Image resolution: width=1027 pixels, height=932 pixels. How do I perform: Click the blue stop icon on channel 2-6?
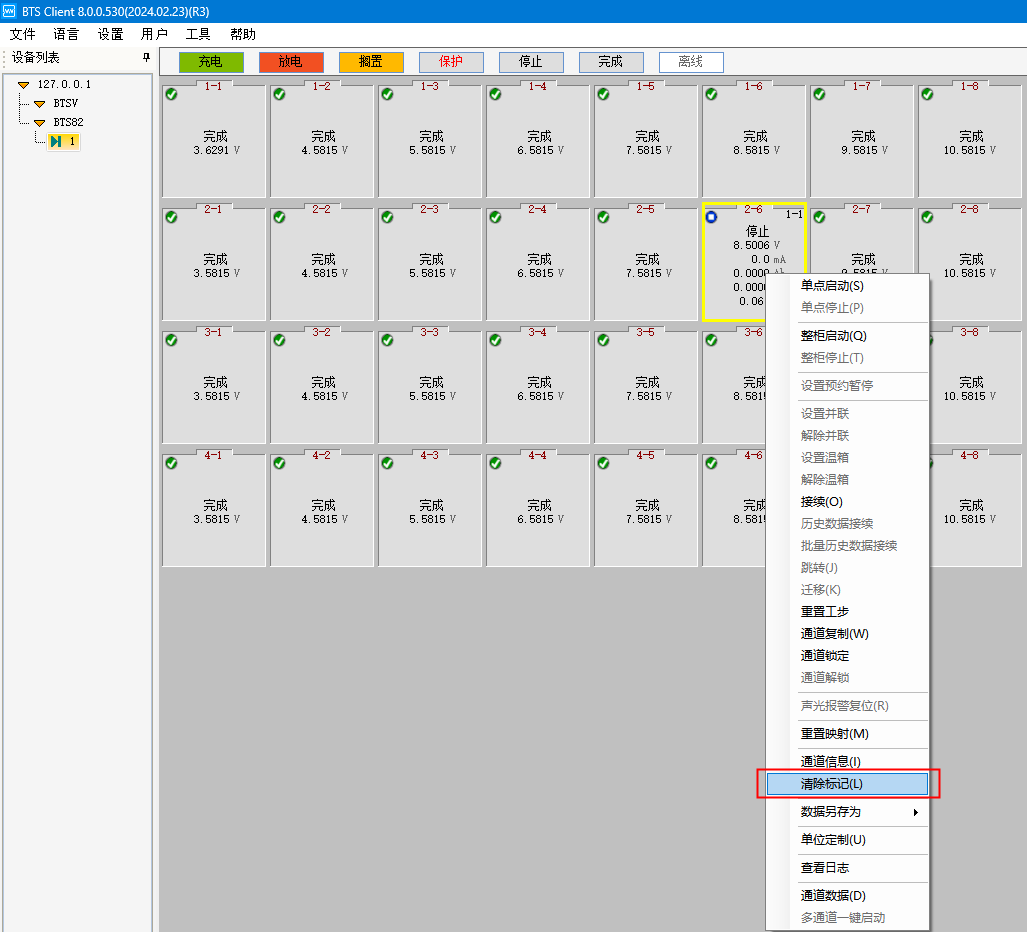coord(711,217)
